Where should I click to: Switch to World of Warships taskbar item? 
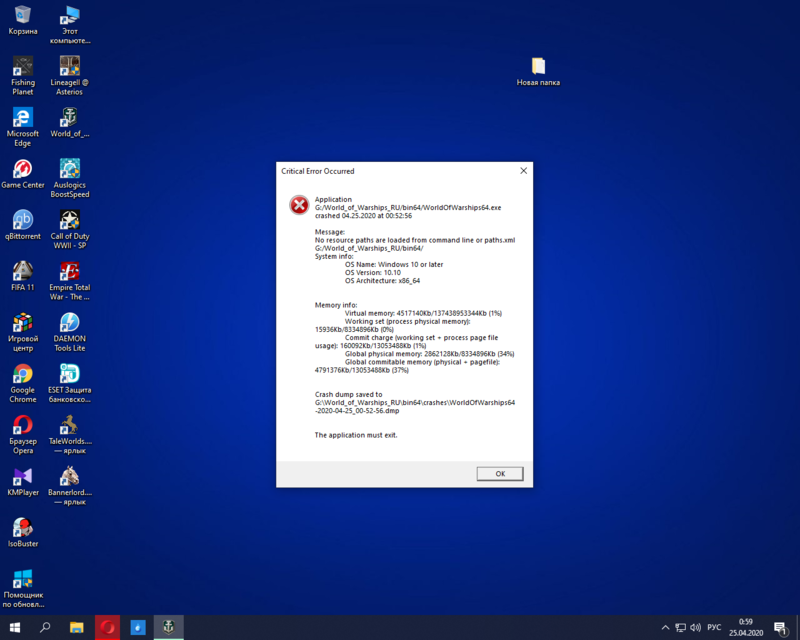(168, 627)
